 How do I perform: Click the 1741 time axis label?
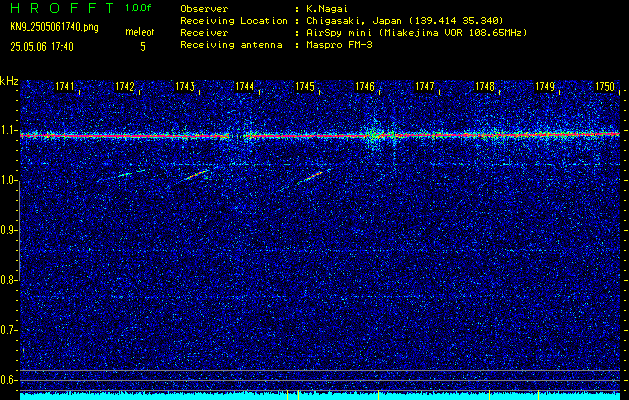click(x=65, y=86)
